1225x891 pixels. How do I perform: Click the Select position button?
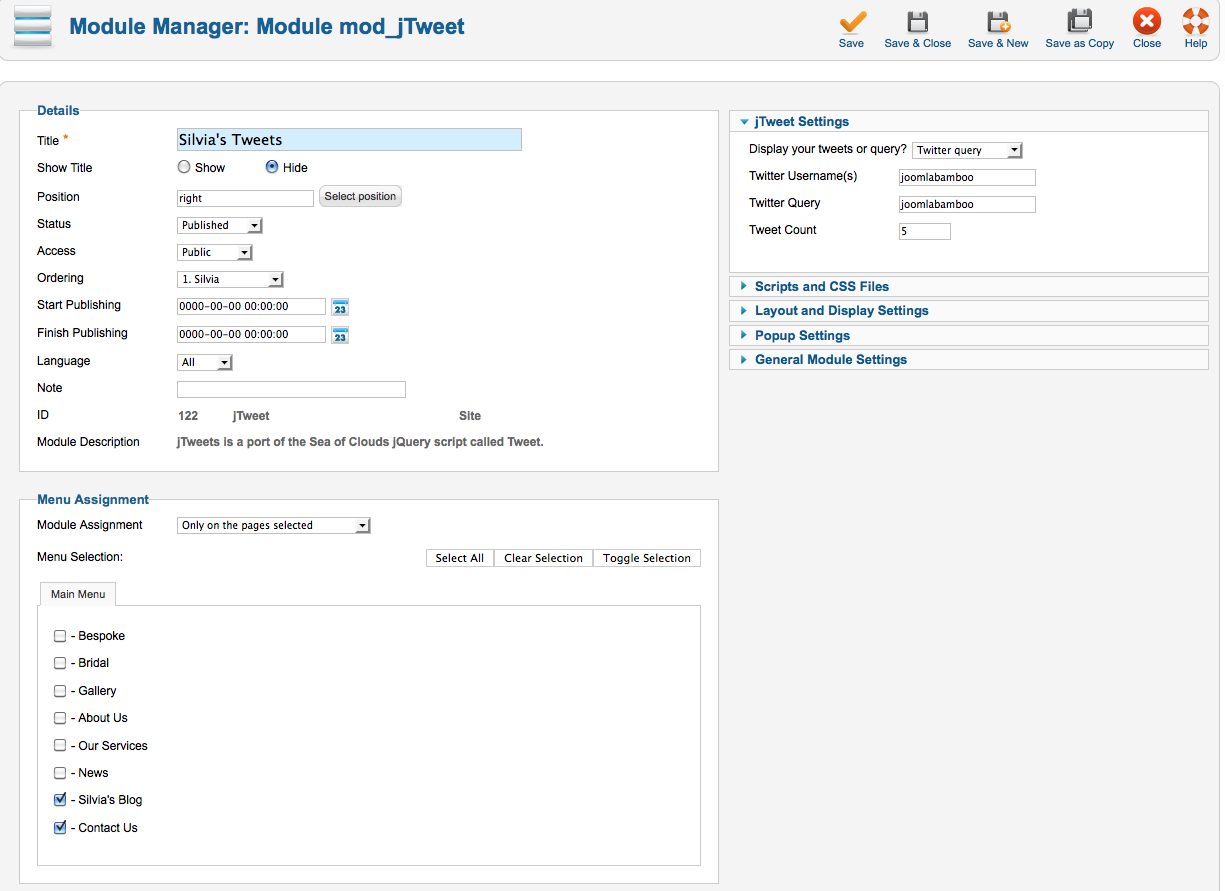point(360,197)
